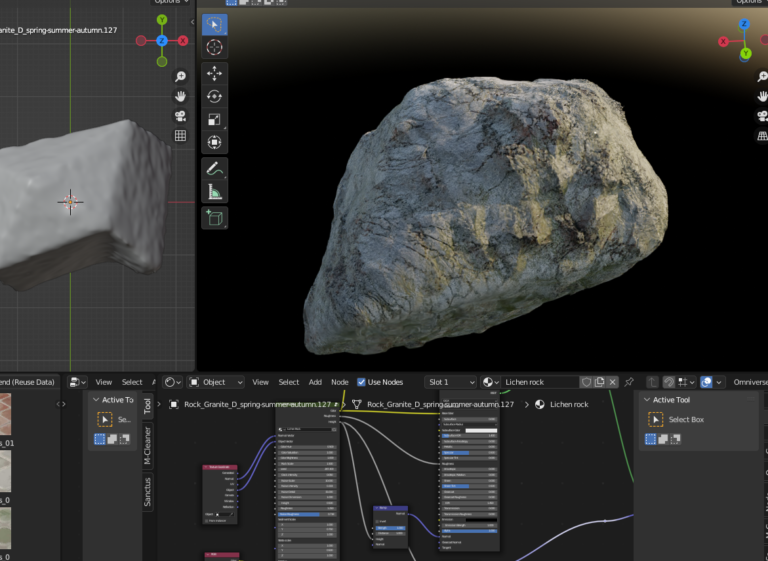
Task: Open the Object shader type dropdown
Action: (216, 382)
